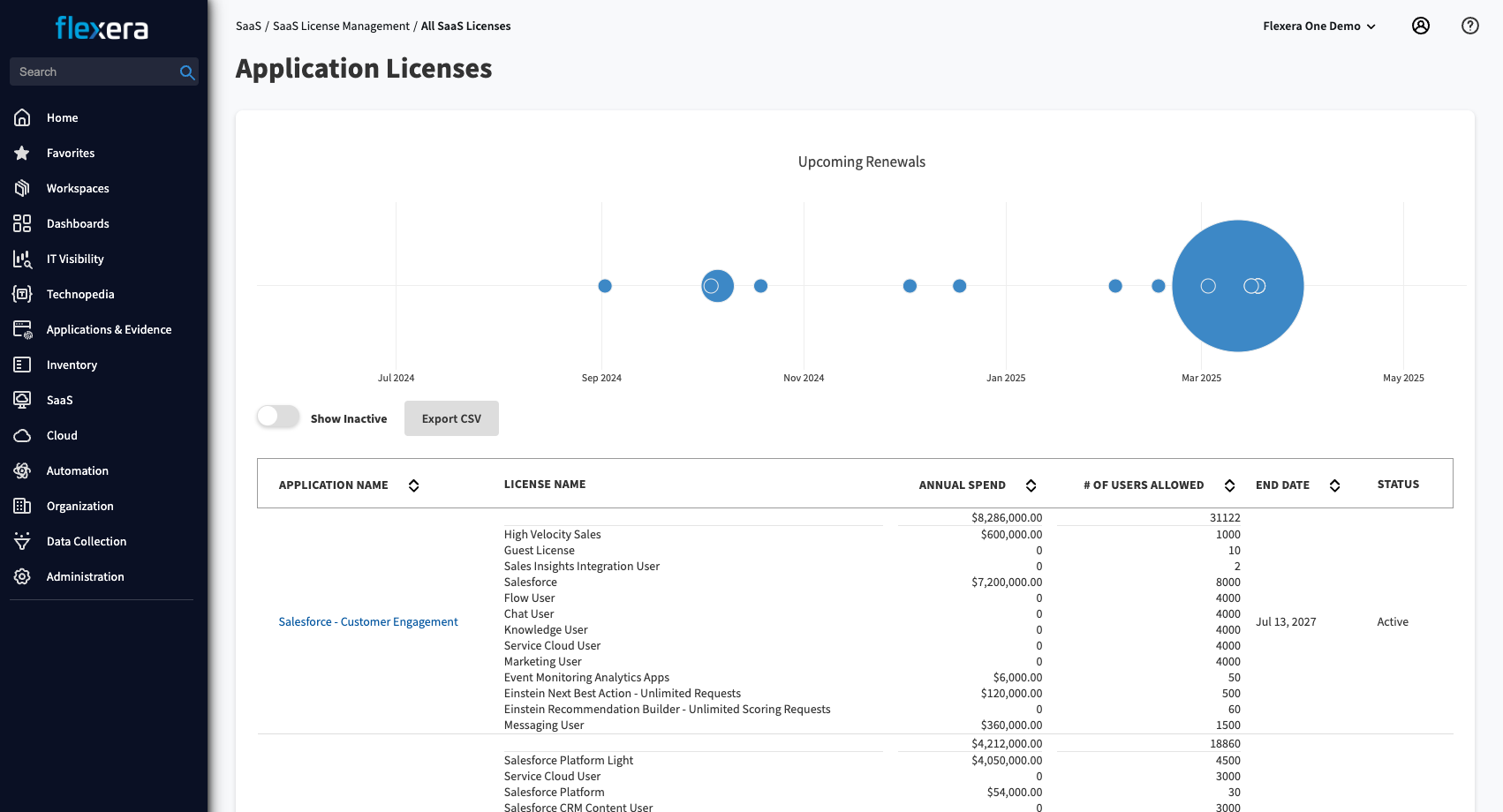The height and width of the screenshot is (812, 1503).
Task: Click the help question mark icon
Action: (1469, 26)
